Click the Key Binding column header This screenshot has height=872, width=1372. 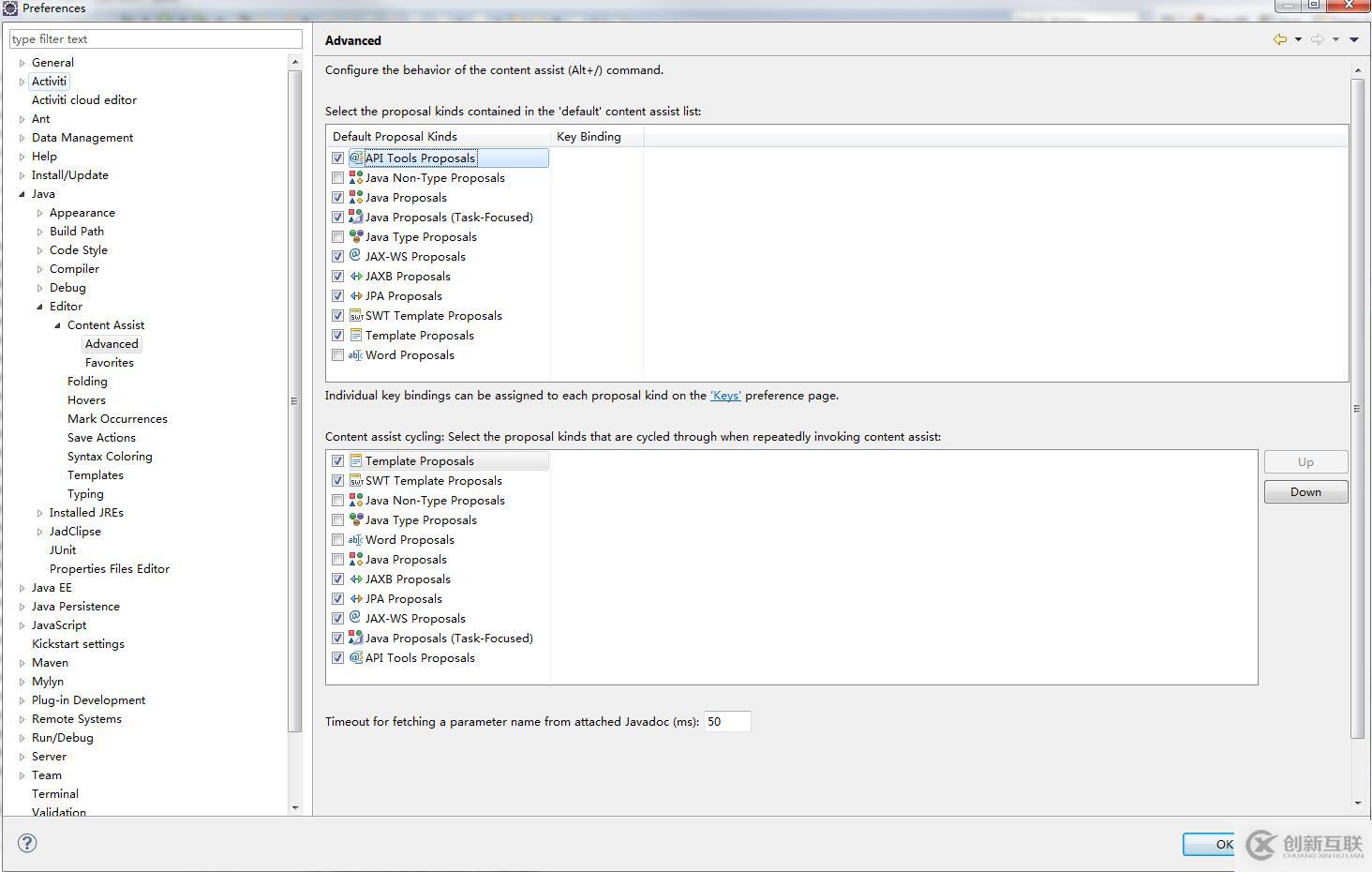pyautogui.click(x=597, y=136)
